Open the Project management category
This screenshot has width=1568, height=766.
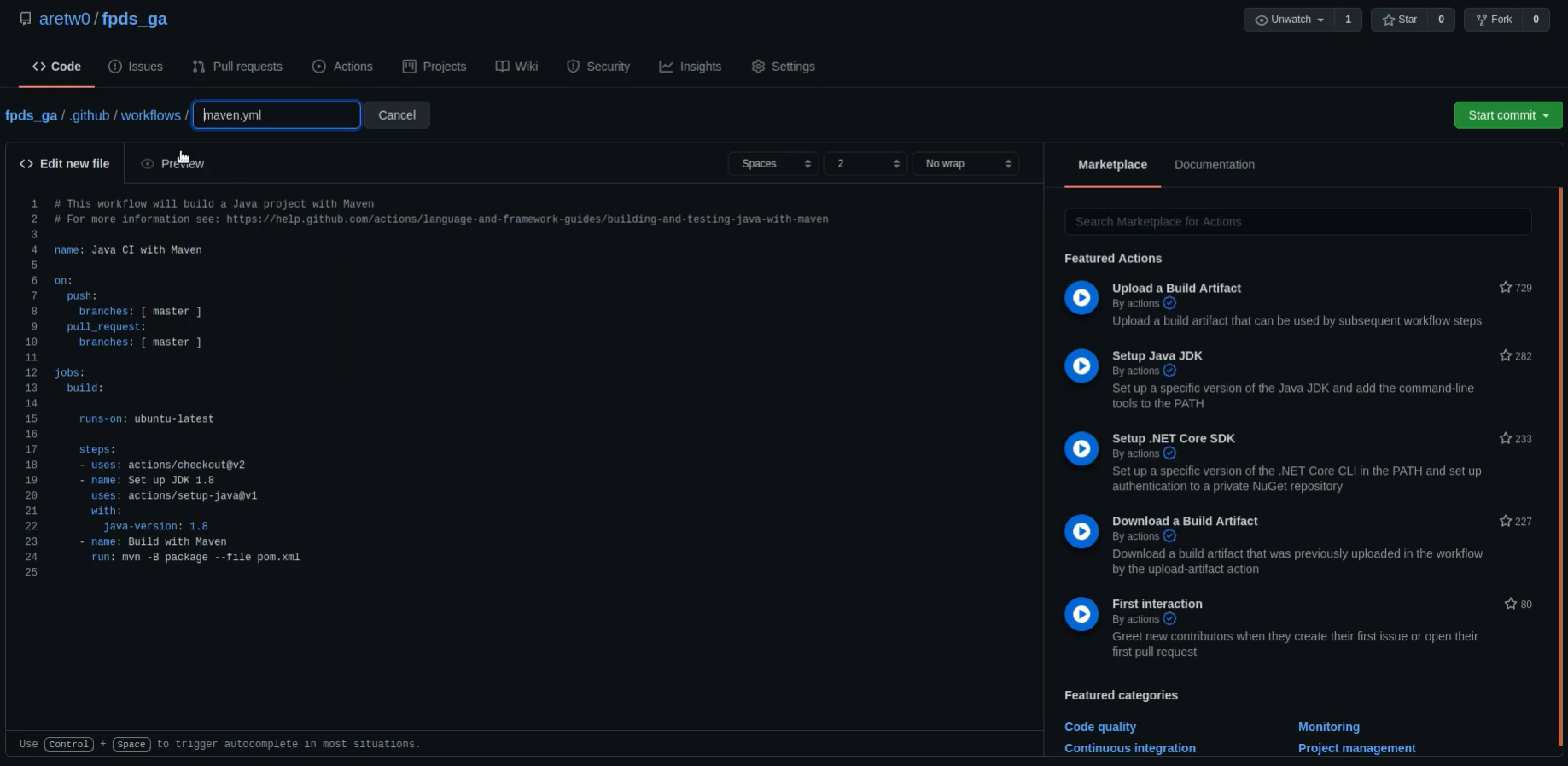(1356, 748)
